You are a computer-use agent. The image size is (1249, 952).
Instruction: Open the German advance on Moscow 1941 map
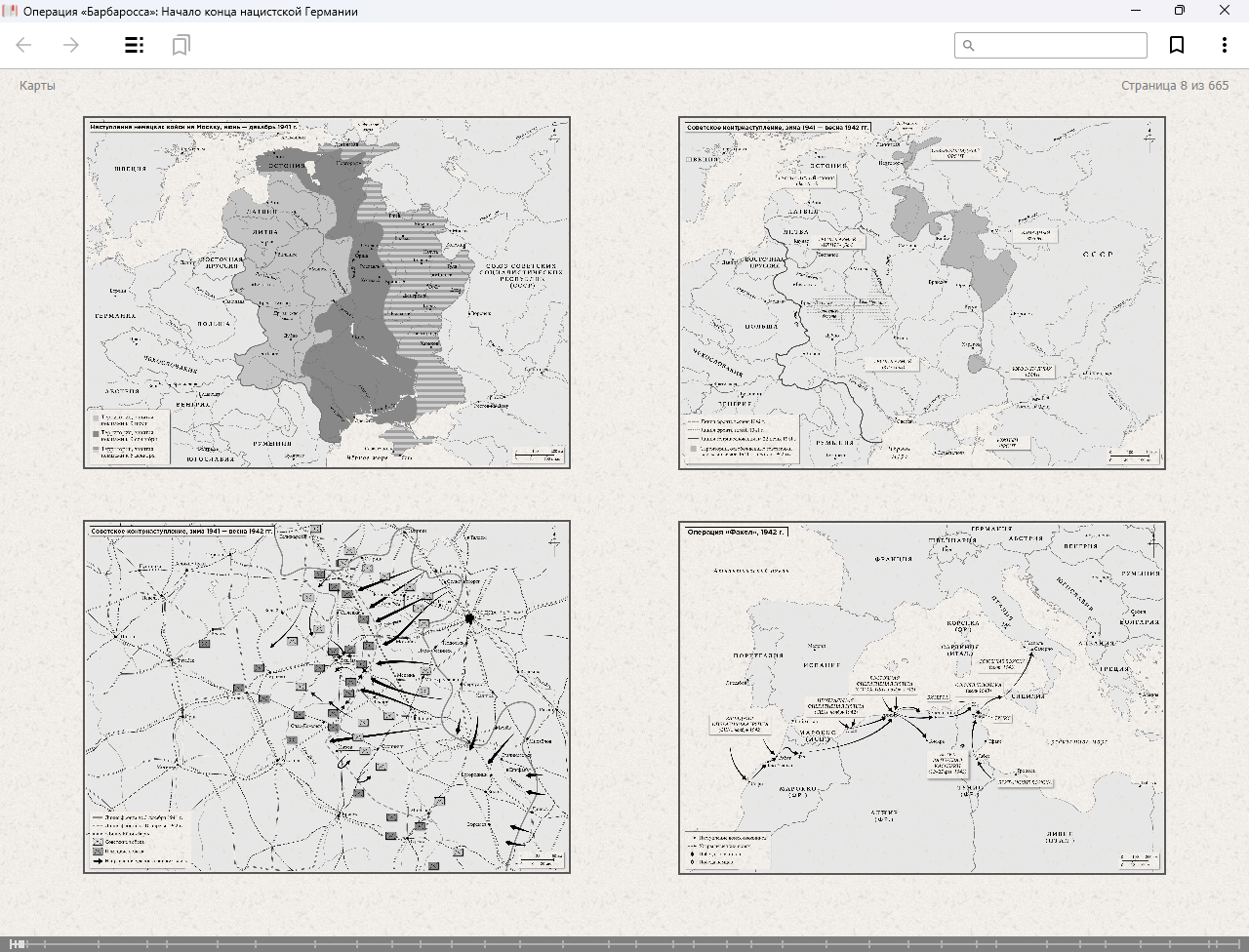pyautogui.click(x=327, y=293)
